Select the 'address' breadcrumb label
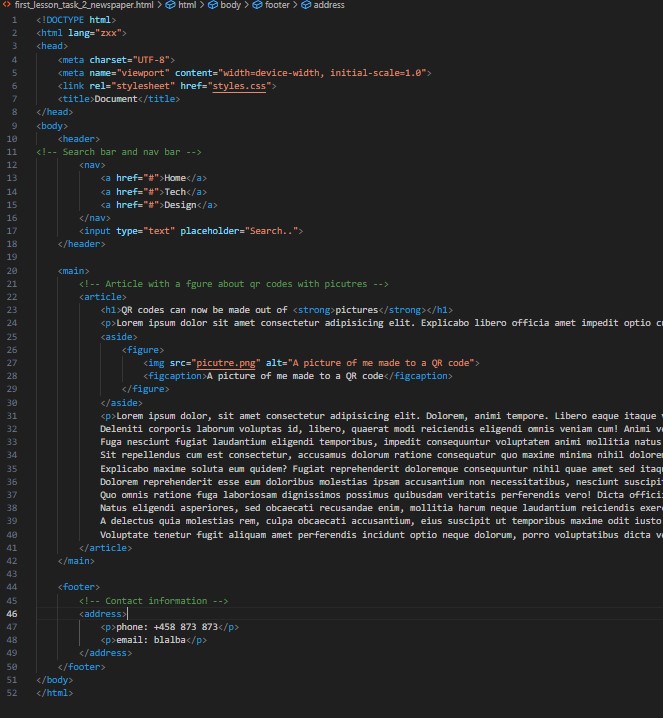This screenshot has height=718, width=663. tap(329, 5)
